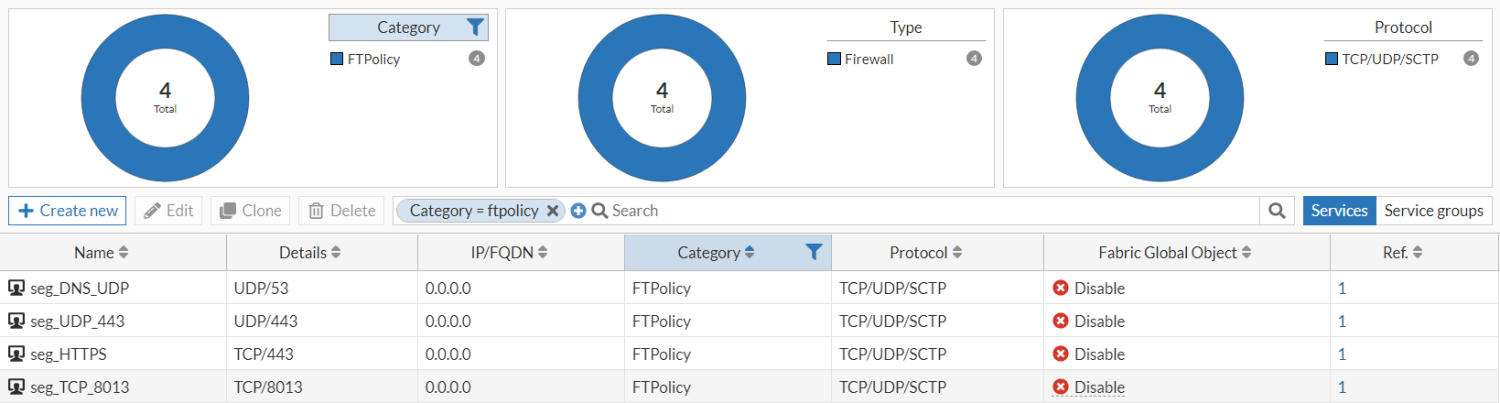
Task: Remove the Category = ftpolicy filter chip
Action: pos(552,211)
